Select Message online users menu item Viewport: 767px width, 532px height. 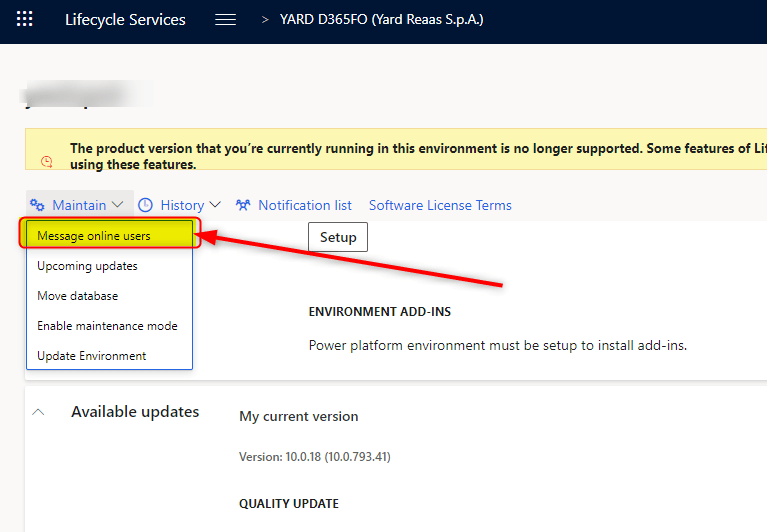coord(94,236)
